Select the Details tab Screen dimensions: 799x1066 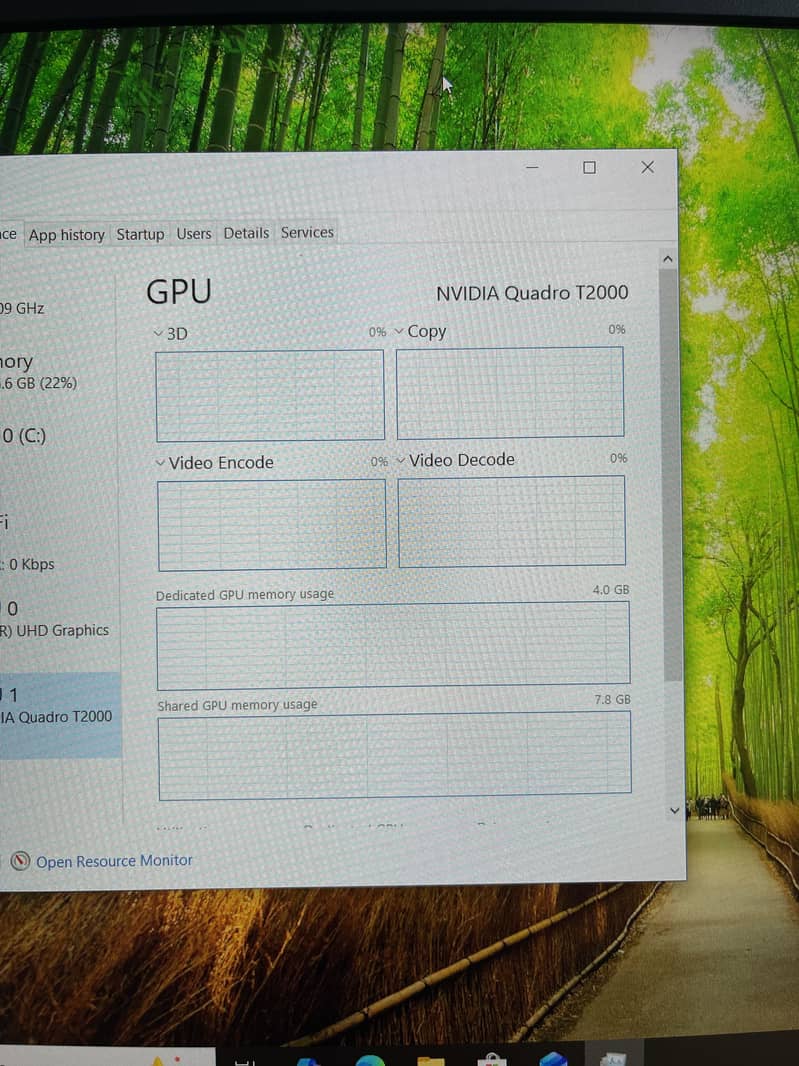(246, 233)
